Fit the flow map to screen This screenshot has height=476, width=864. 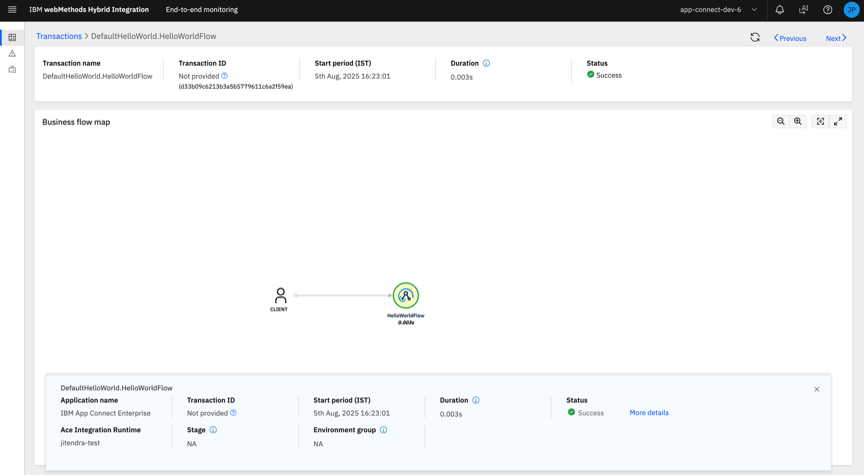pyautogui.click(x=820, y=122)
